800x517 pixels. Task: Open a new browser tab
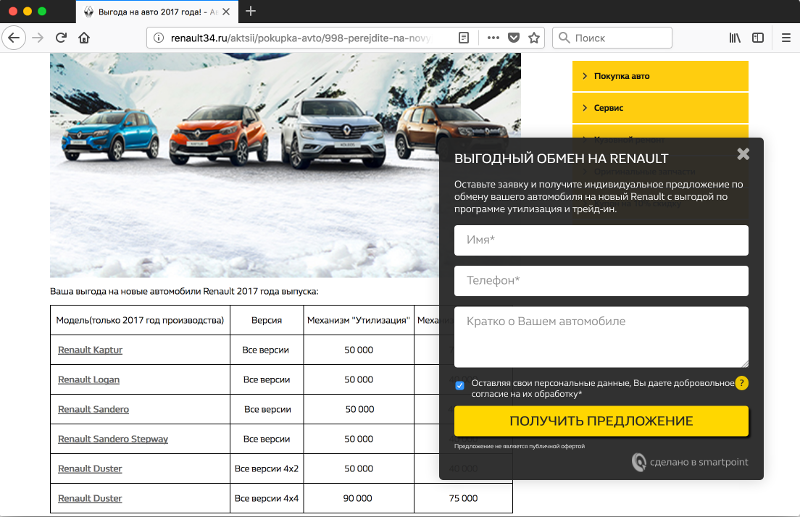click(251, 11)
